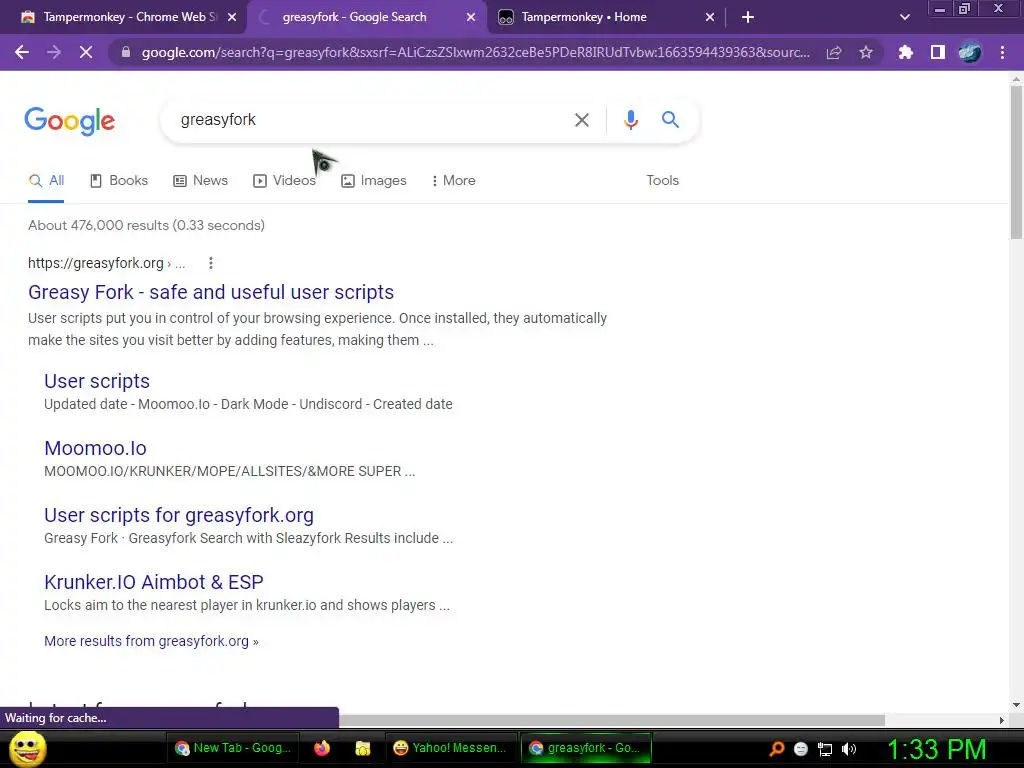Click the https://greasyfork.org URL text
1024x768 pixels.
click(96, 263)
